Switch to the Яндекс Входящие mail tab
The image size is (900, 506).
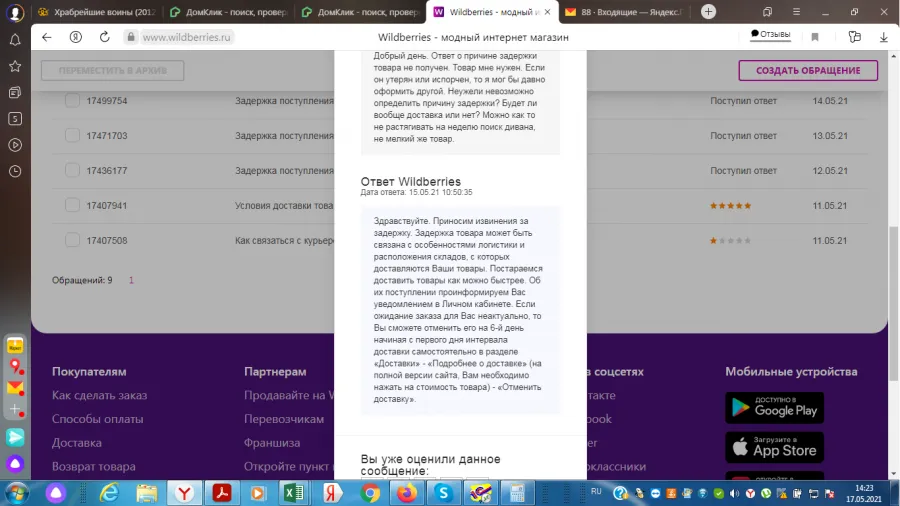(x=624, y=12)
